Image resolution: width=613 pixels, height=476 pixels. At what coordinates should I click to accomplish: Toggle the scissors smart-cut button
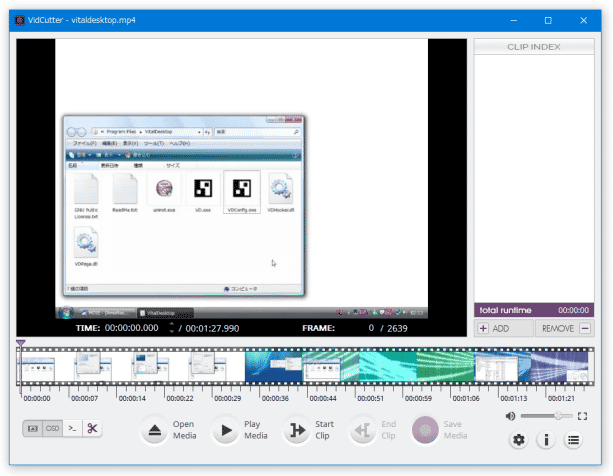(92, 429)
